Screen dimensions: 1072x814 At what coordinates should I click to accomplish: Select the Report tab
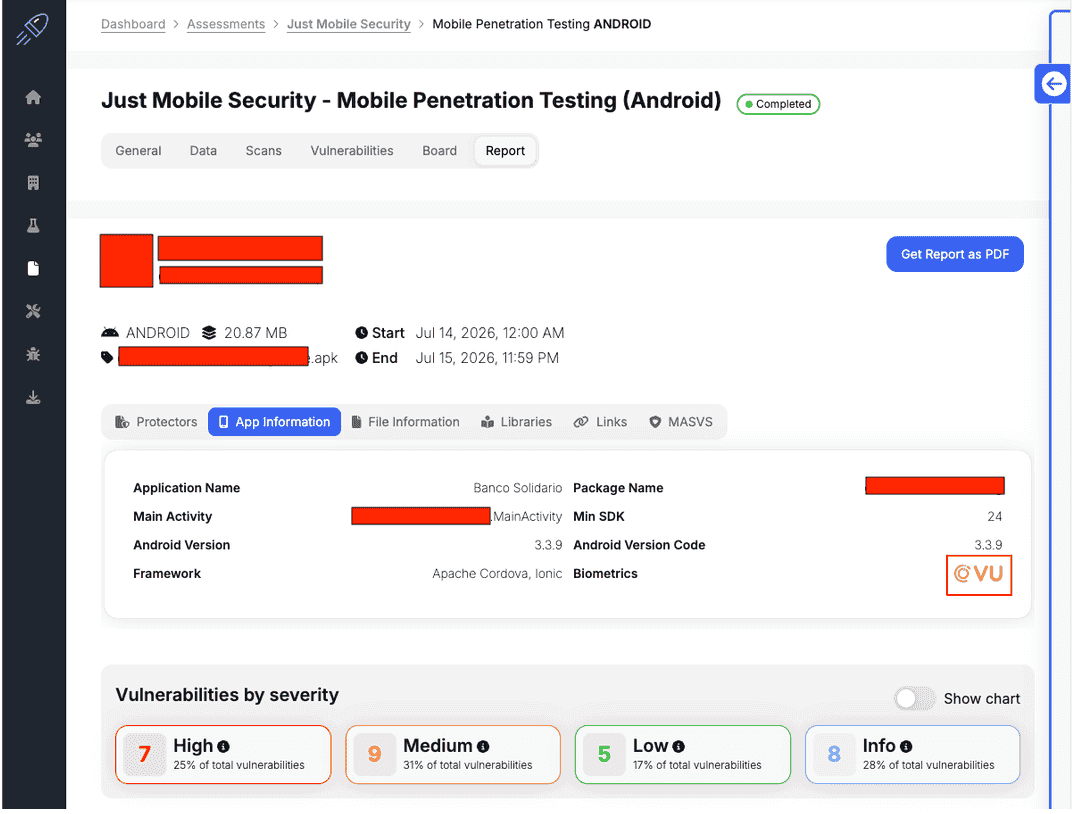tap(505, 151)
